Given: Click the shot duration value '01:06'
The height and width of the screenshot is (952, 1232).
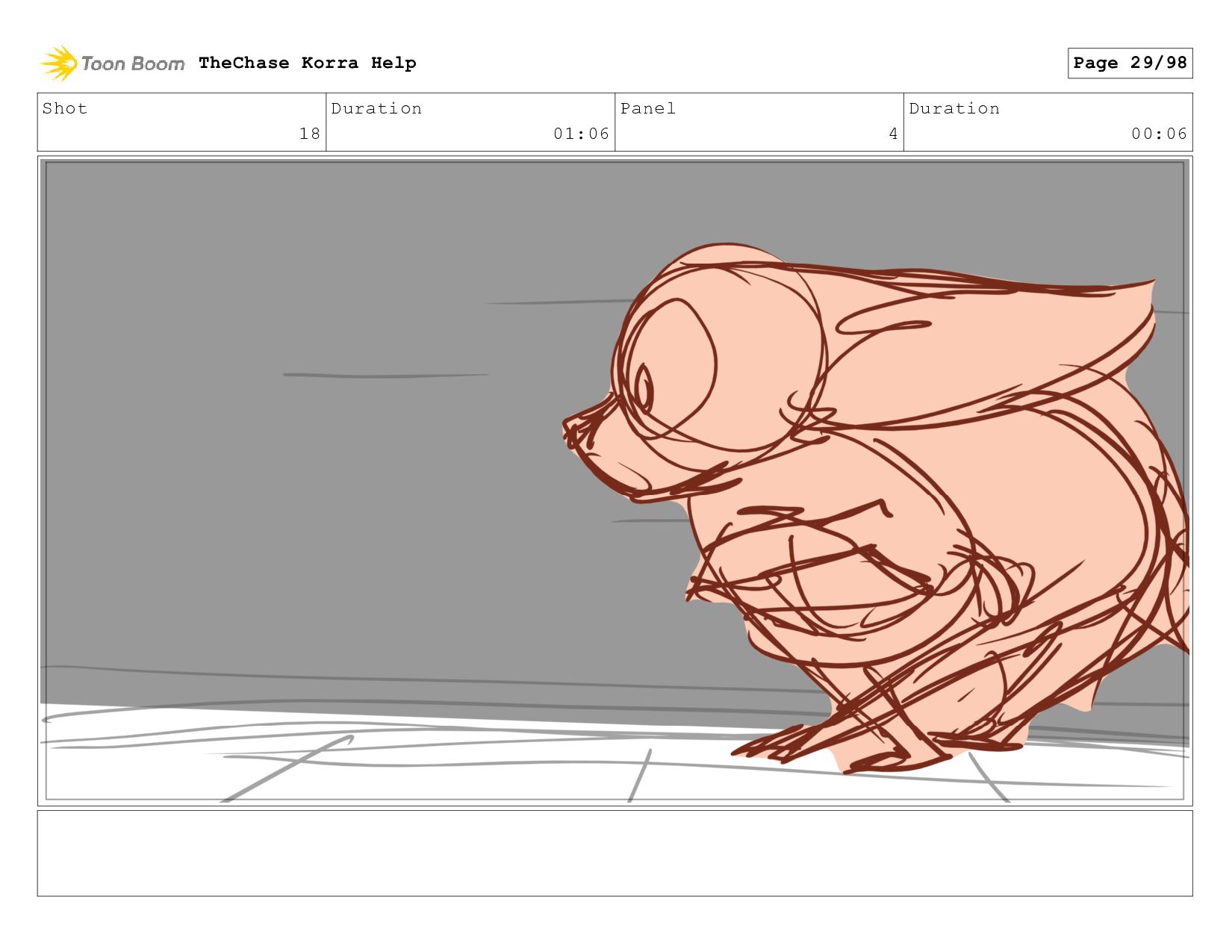Looking at the screenshot, I should 582,134.
